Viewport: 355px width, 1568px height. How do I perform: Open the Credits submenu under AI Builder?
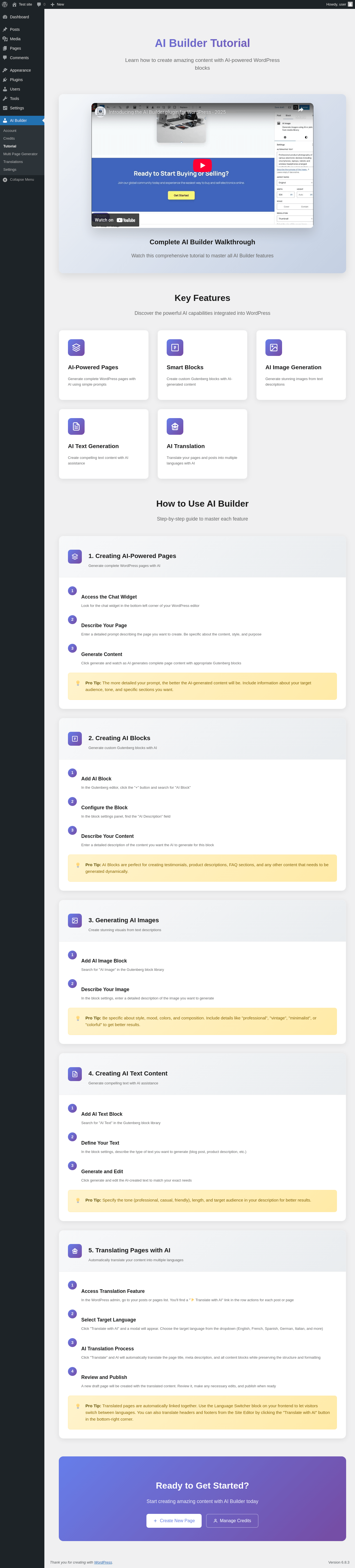(x=9, y=139)
